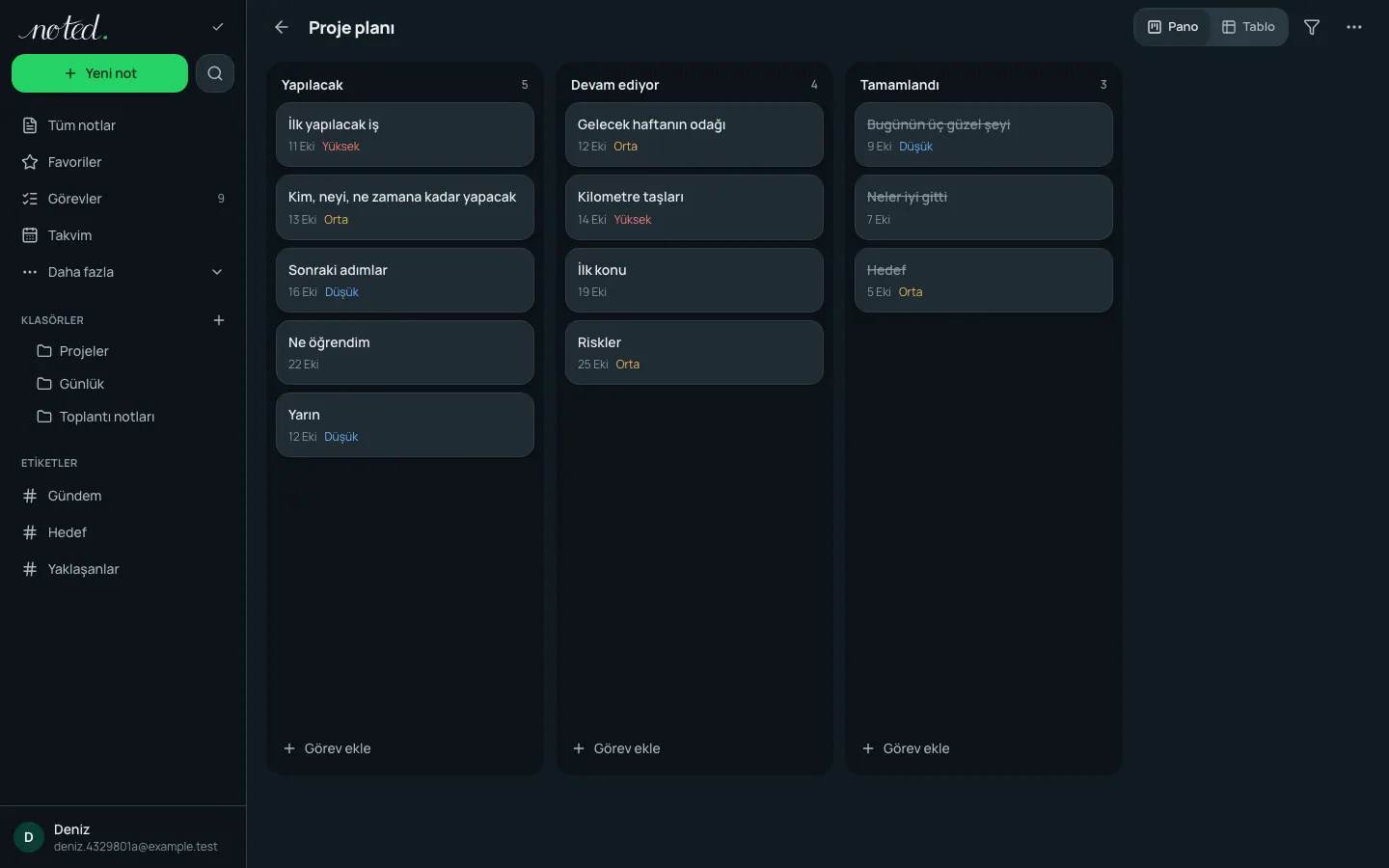Click the hash icon next to Yaklaşanlar
Viewport: 1389px width, 868px height.
[30, 569]
